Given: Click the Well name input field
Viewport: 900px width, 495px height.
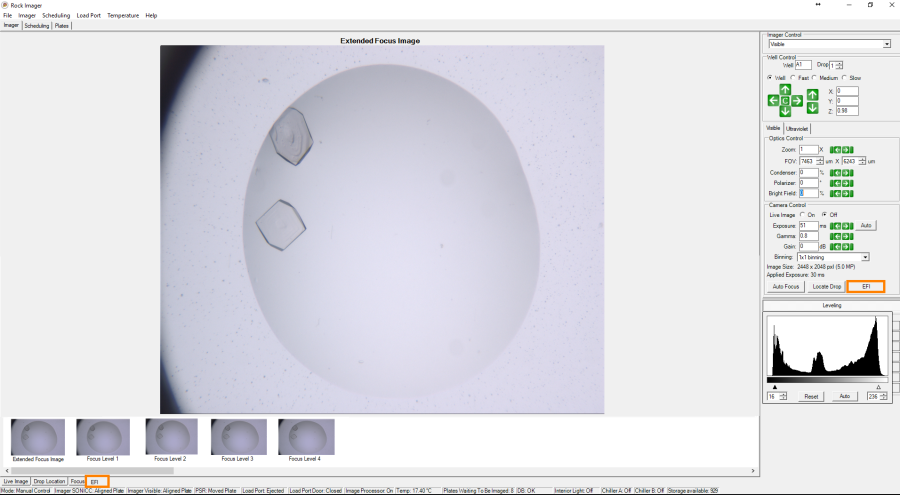Looking at the screenshot, I should pos(803,65).
